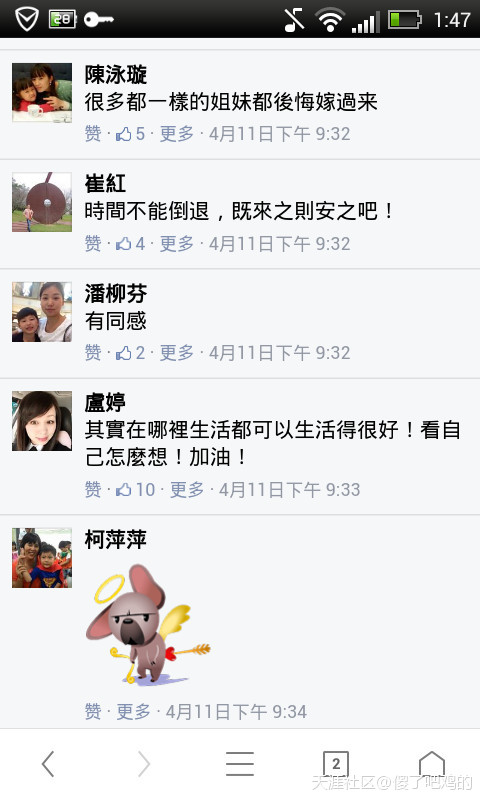Tap the browser forward arrow
The image size is (480, 800).
[x=144, y=764]
